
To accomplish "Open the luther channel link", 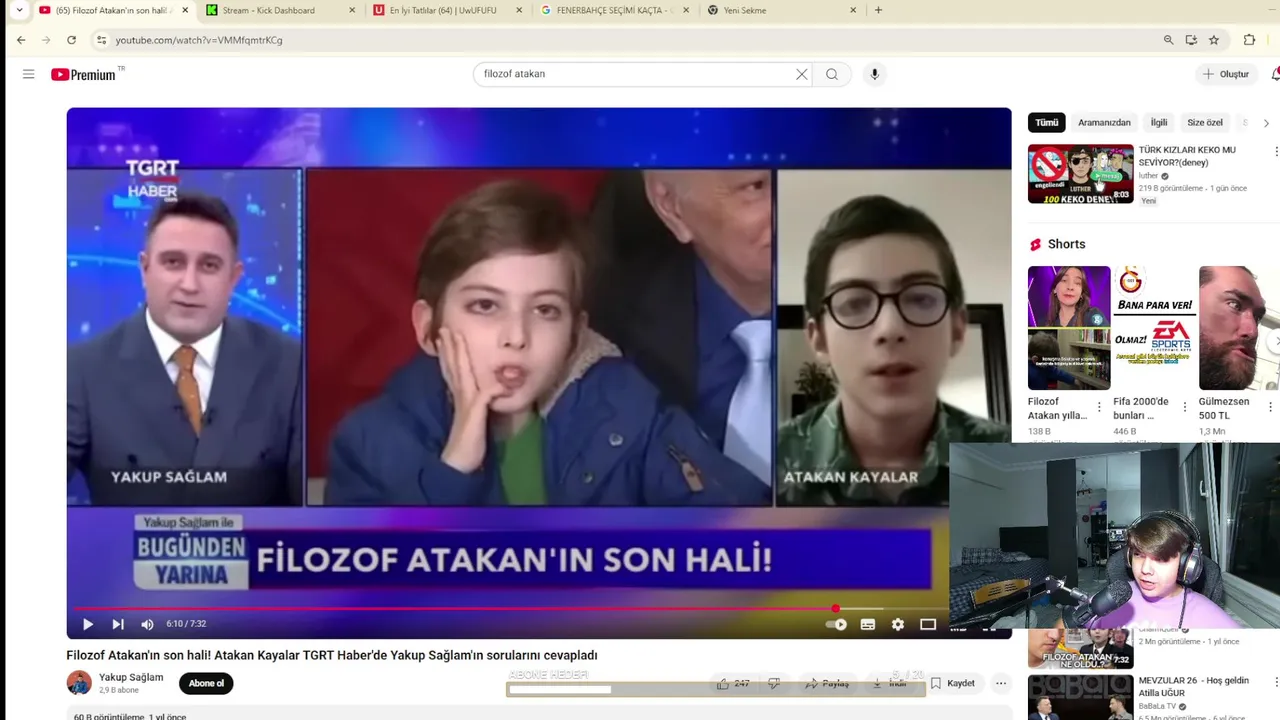I will (x=1148, y=176).
